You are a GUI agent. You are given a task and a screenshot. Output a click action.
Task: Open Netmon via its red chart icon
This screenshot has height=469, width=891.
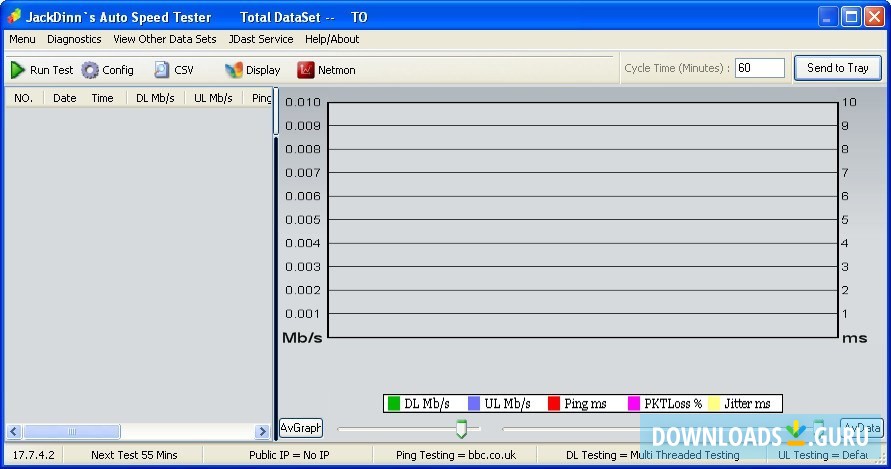pyautogui.click(x=306, y=70)
